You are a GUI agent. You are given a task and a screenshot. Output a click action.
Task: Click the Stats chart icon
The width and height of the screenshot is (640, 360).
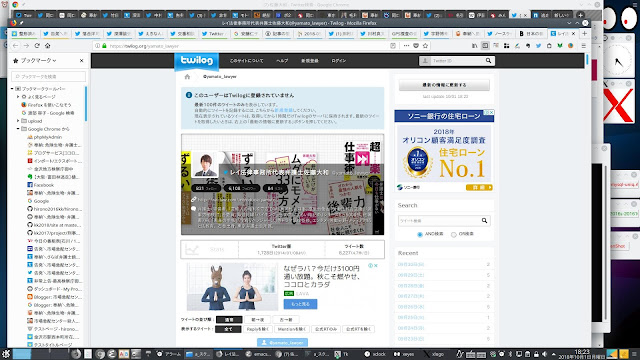192,249
